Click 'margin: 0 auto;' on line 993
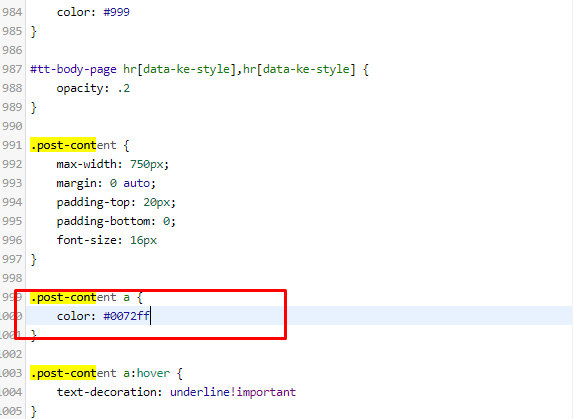Image resolution: width=573 pixels, height=419 pixels. [x=106, y=183]
